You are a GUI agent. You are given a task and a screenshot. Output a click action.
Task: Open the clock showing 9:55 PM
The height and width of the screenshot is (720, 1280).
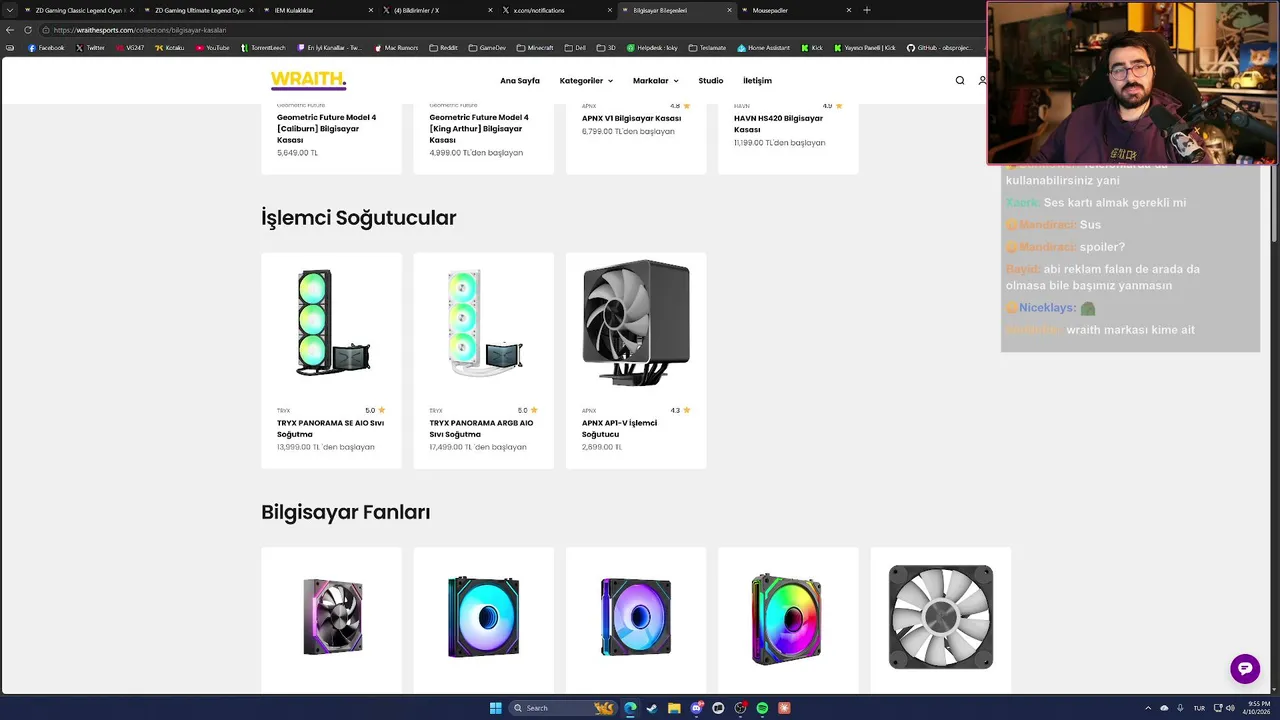tap(1258, 708)
